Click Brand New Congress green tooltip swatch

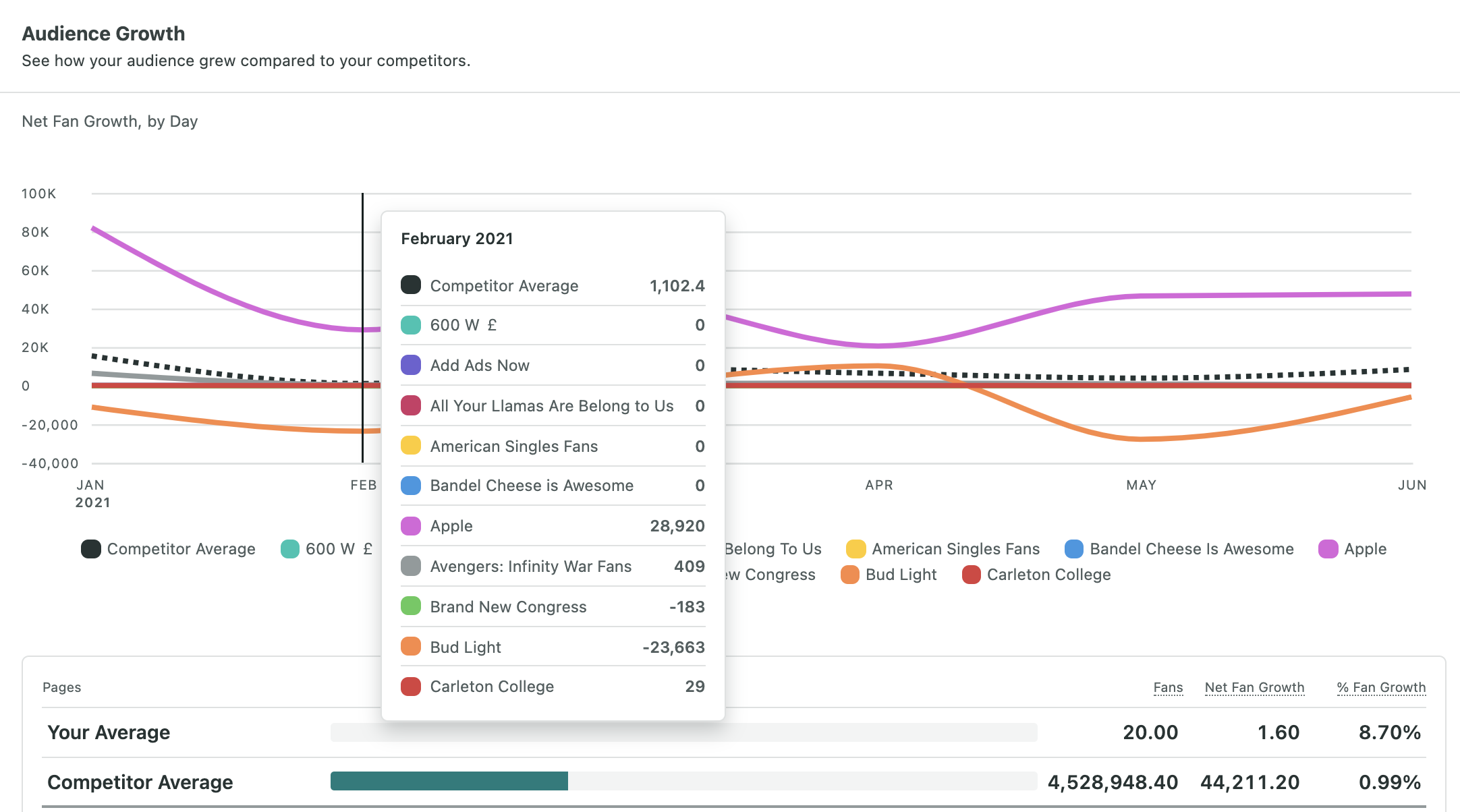(411, 606)
